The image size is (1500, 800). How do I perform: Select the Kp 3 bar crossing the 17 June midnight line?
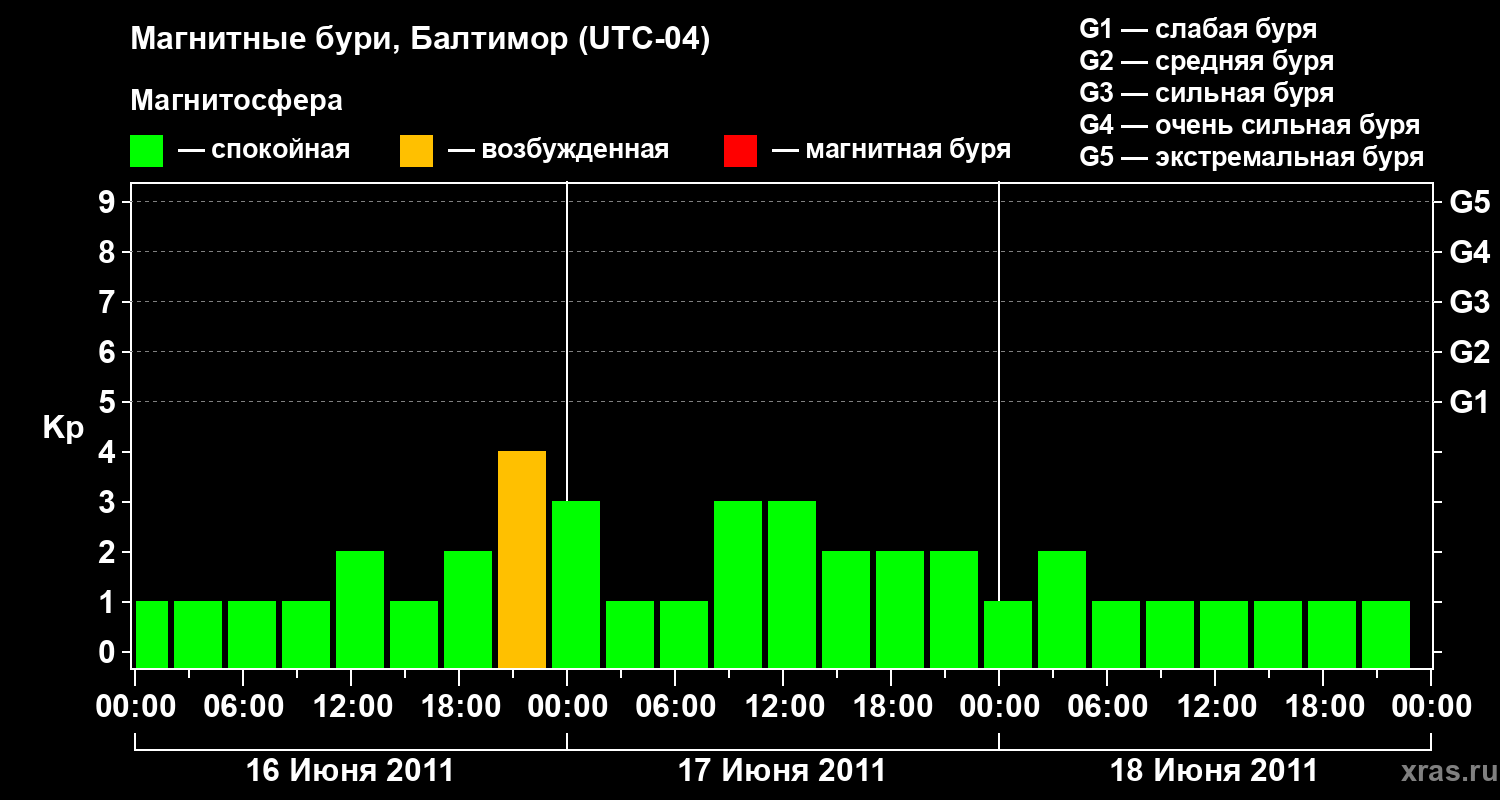[x=576, y=585]
